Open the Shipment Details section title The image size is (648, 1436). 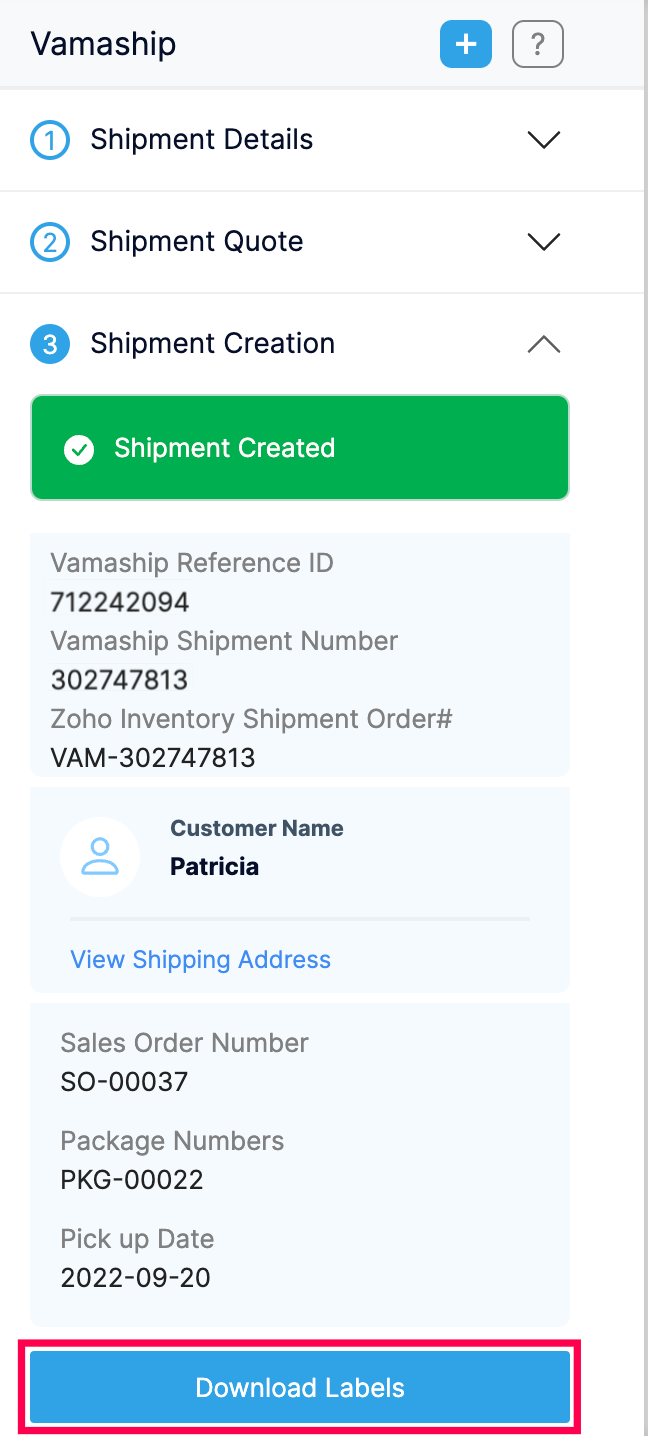(201, 140)
